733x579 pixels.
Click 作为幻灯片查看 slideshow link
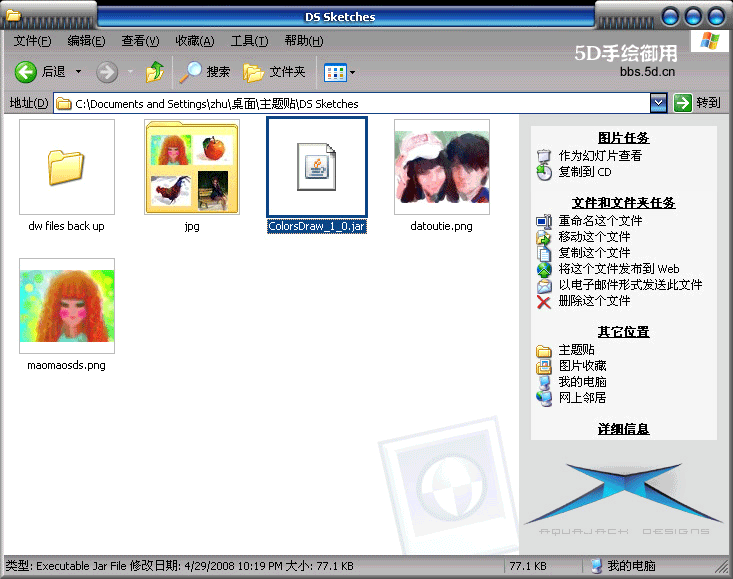tap(600, 156)
